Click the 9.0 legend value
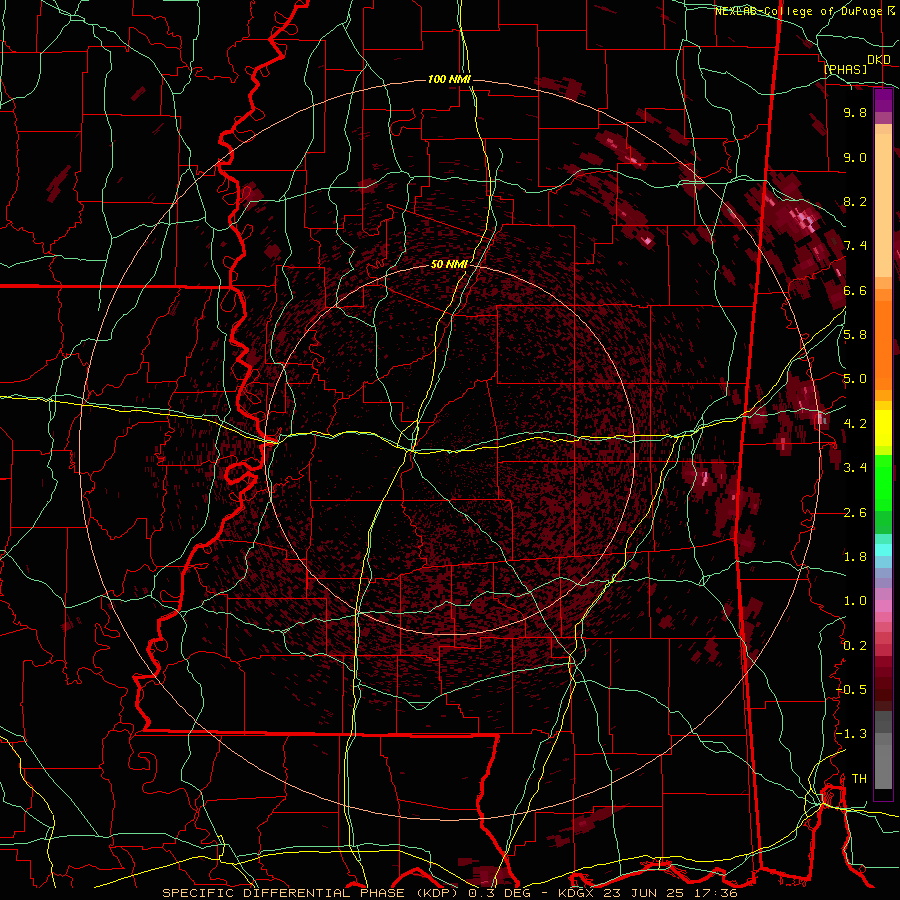Viewport: 900px width, 900px height. tap(855, 157)
